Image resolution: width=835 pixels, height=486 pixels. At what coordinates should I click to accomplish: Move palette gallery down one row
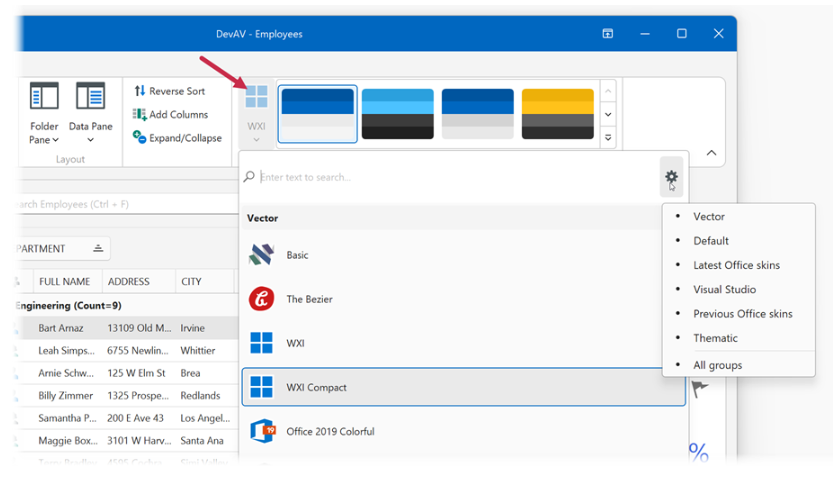608,114
